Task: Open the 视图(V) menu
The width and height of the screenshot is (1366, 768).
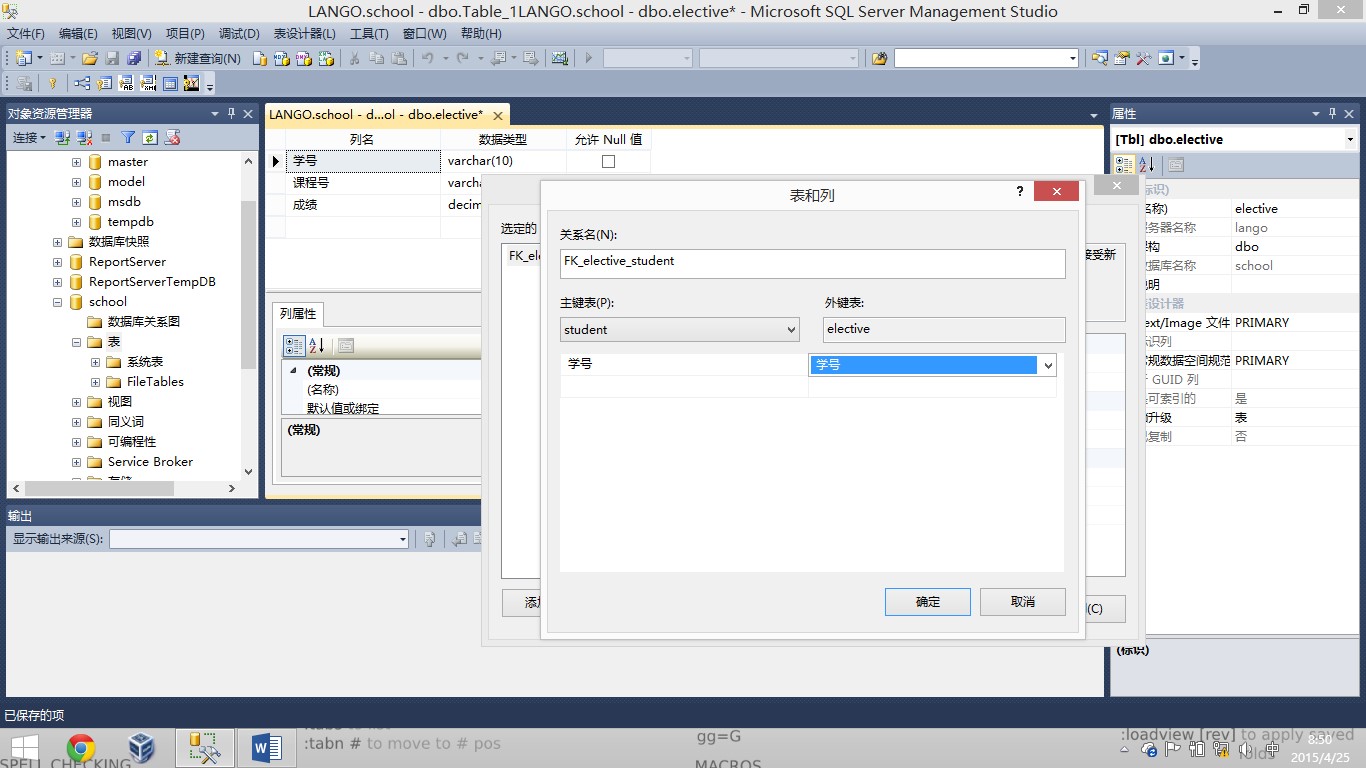Action: point(131,33)
